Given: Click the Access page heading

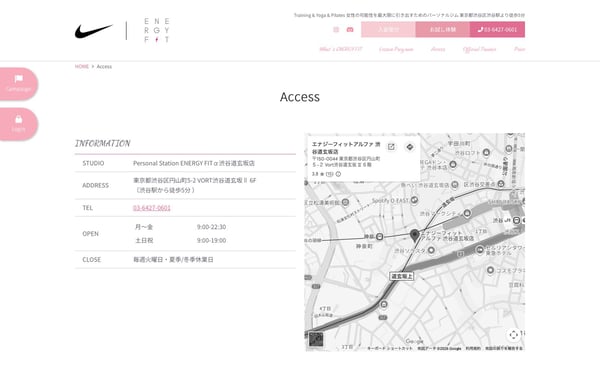Looking at the screenshot, I should pyautogui.click(x=300, y=97).
